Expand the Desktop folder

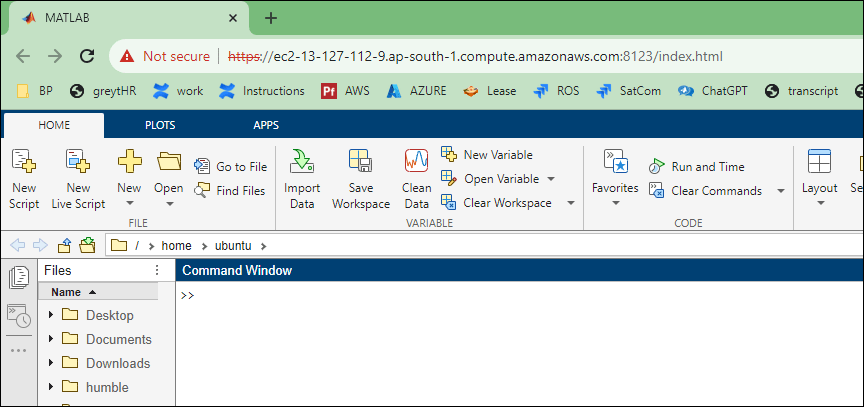point(51,314)
